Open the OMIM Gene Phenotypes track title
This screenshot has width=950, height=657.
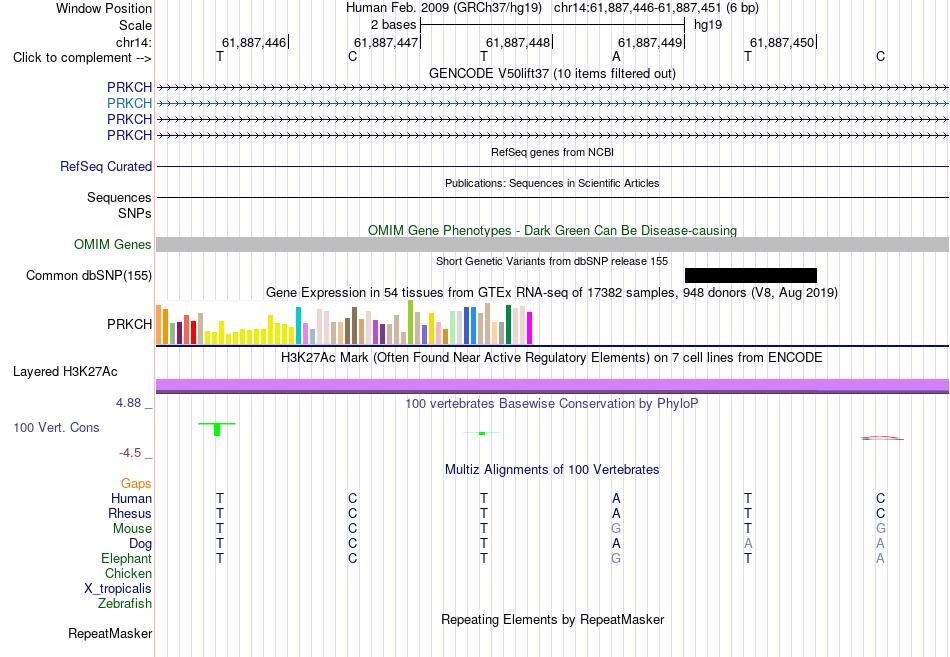coord(552,230)
